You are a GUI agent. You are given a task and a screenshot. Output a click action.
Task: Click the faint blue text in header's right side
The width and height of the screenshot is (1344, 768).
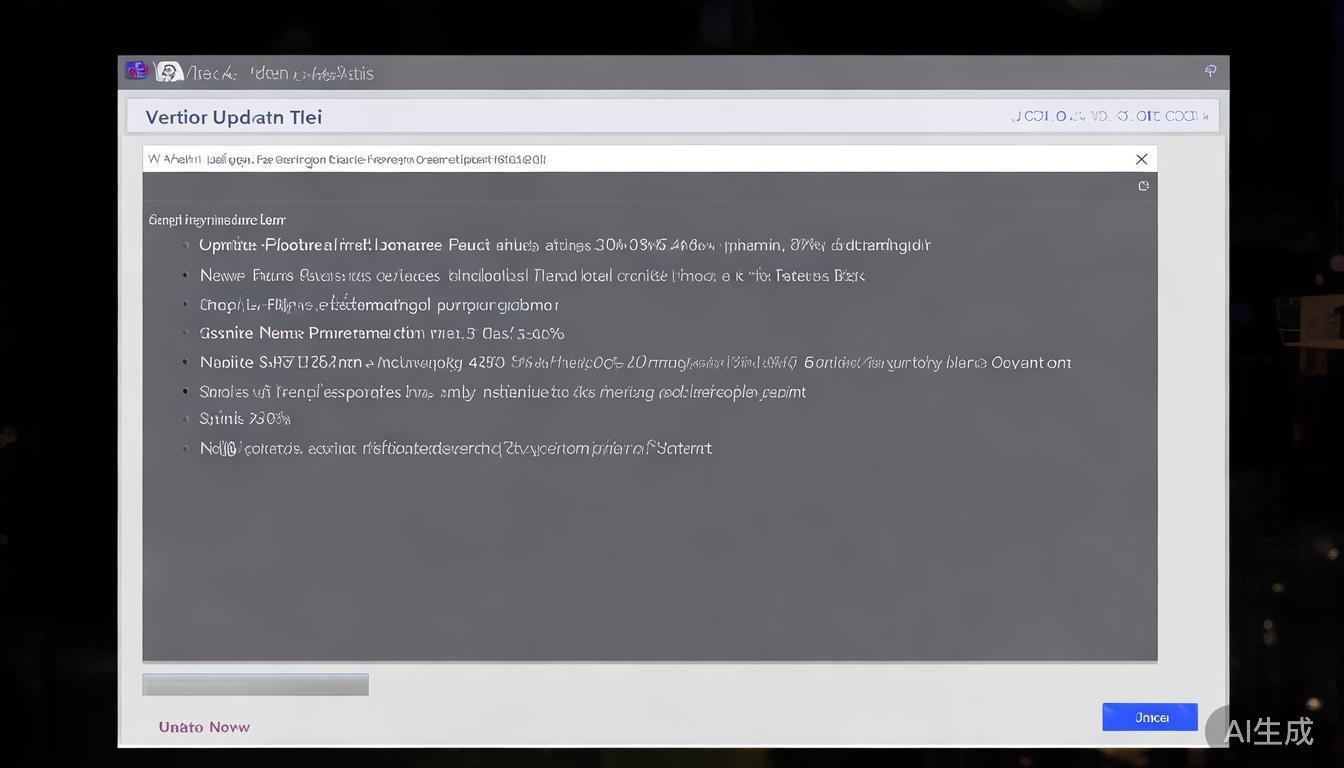pos(1109,116)
